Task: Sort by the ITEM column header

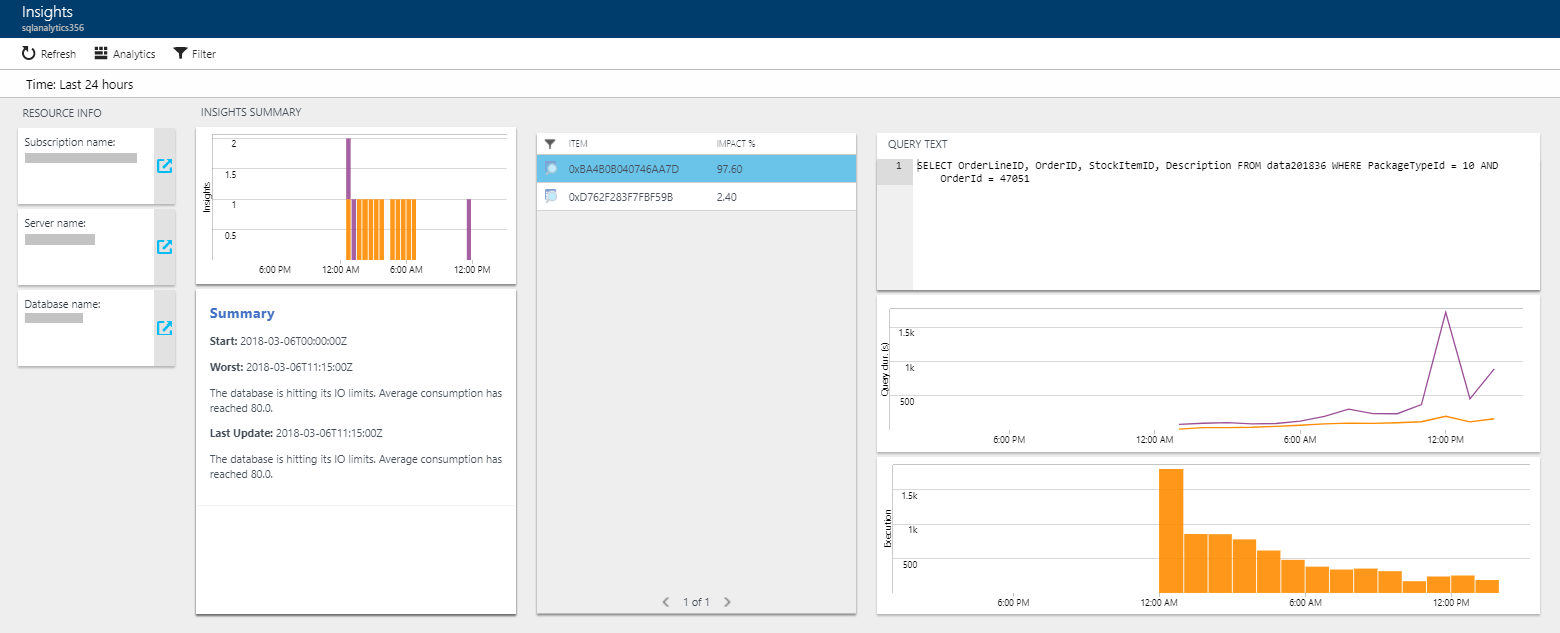Action: [x=580, y=143]
